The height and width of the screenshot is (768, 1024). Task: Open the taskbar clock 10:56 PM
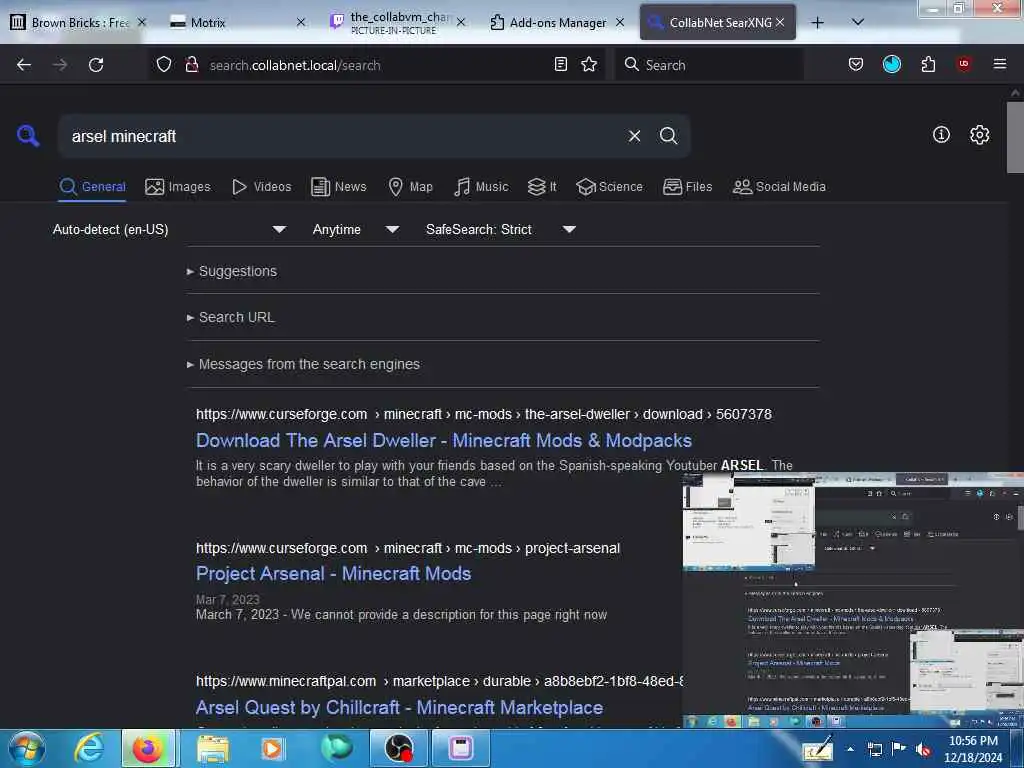pos(973,749)
